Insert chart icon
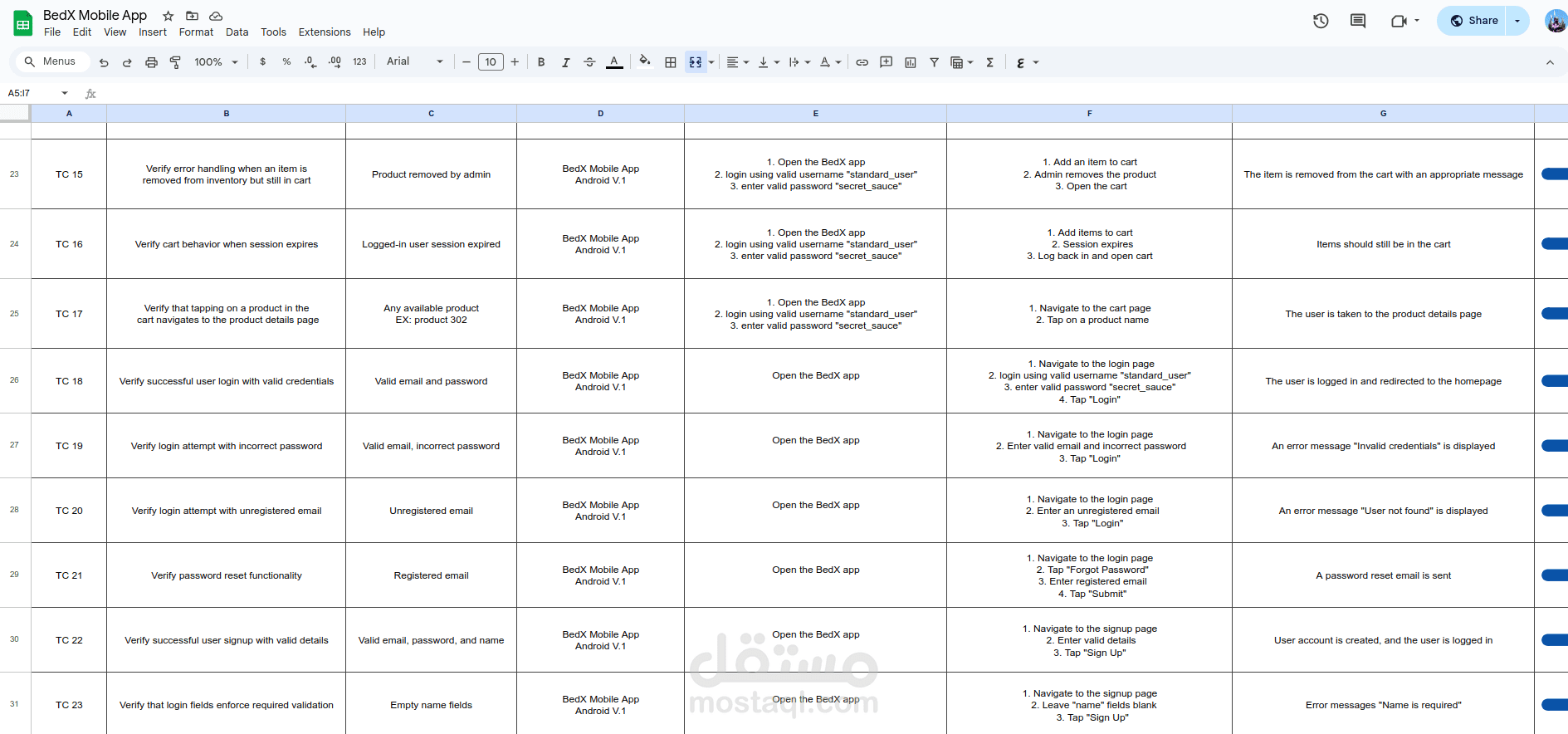The width and height of the screenshot is (1568, 734). (x=911, y=62)
